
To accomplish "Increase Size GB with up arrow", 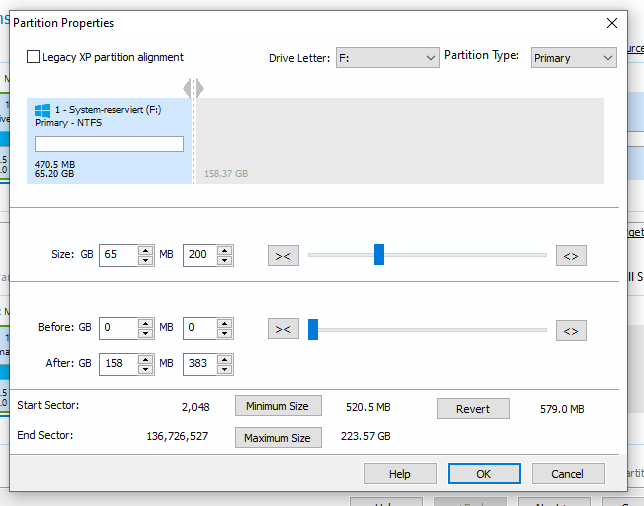I will [x=145, y=250].
